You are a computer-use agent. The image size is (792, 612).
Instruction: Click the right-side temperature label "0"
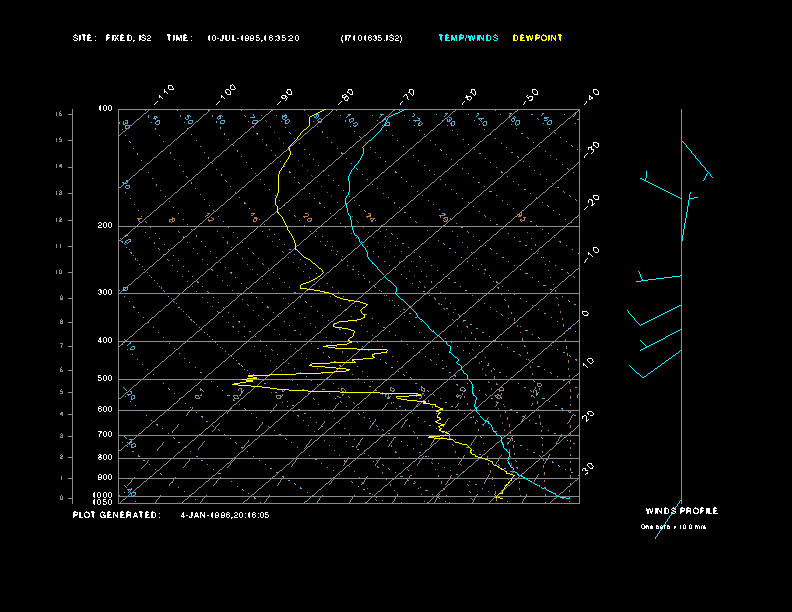pyautogui.click(x=585, y=314)
